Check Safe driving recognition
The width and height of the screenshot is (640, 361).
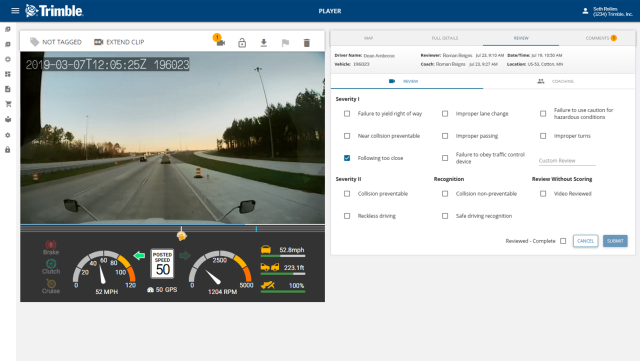pos(445,216)
